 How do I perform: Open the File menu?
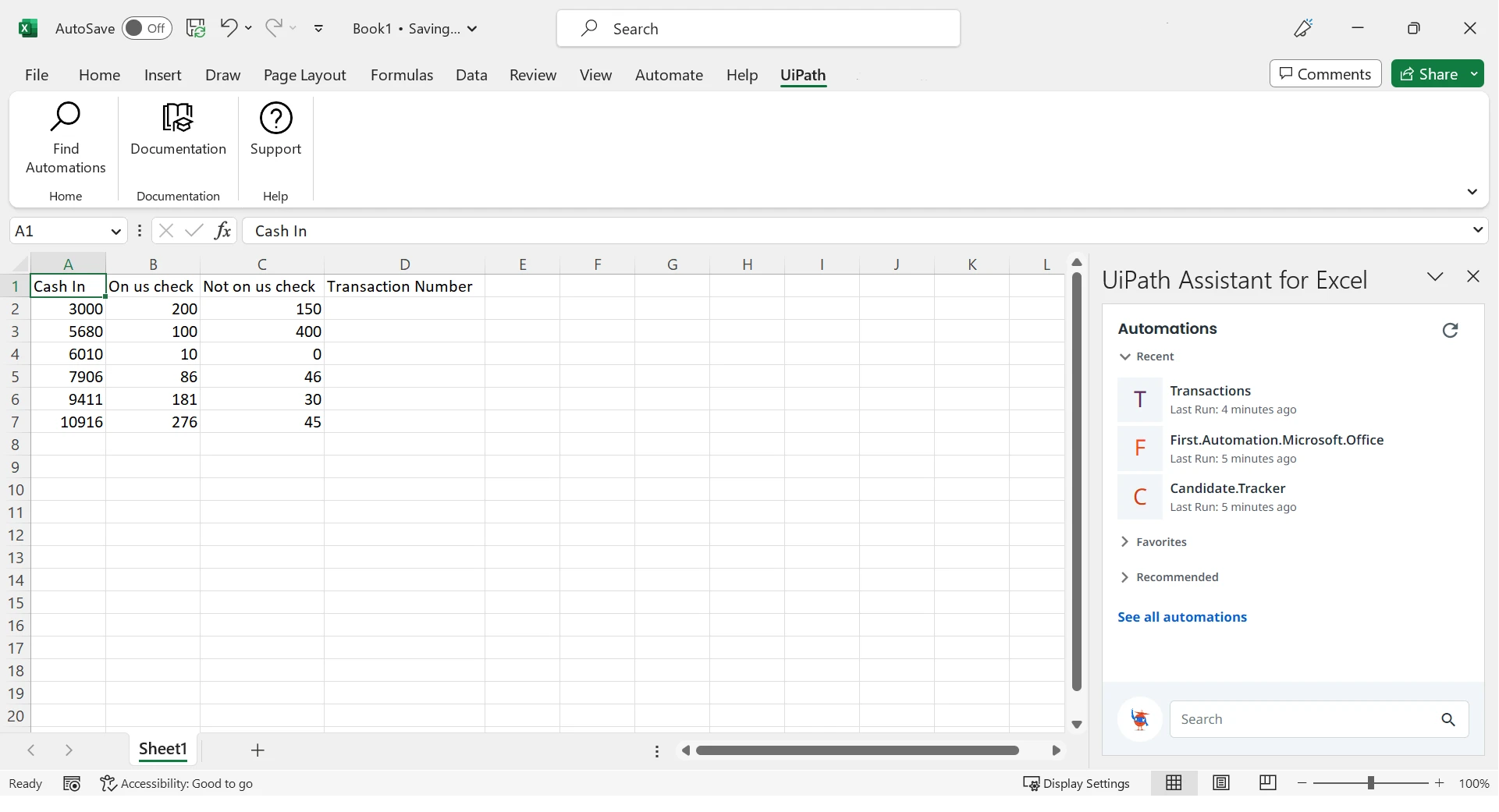(37, 75)
